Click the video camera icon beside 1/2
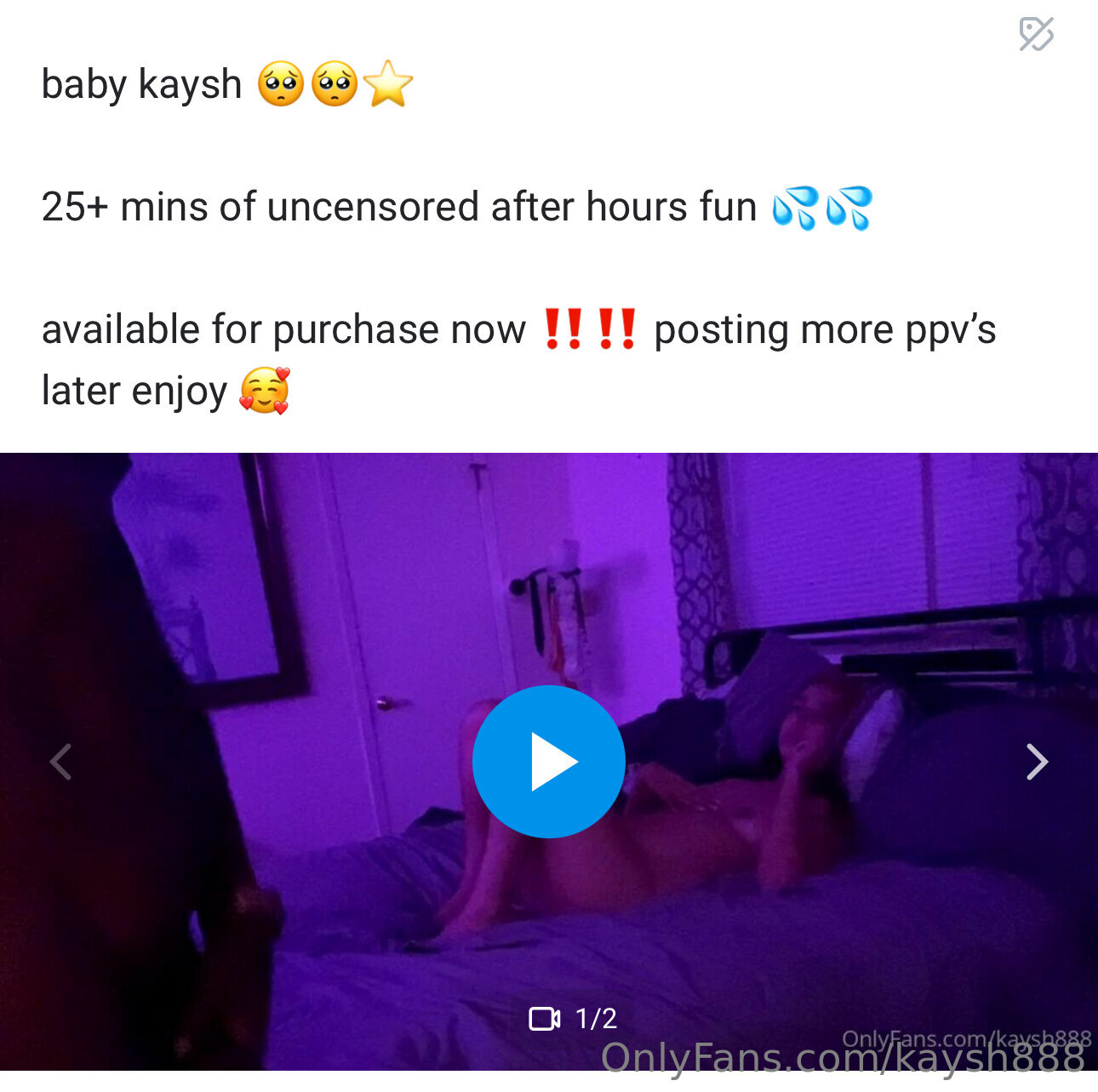Image resolution: width=1098 pixels, height=1092 pixels. click(x=545, y=1019)
